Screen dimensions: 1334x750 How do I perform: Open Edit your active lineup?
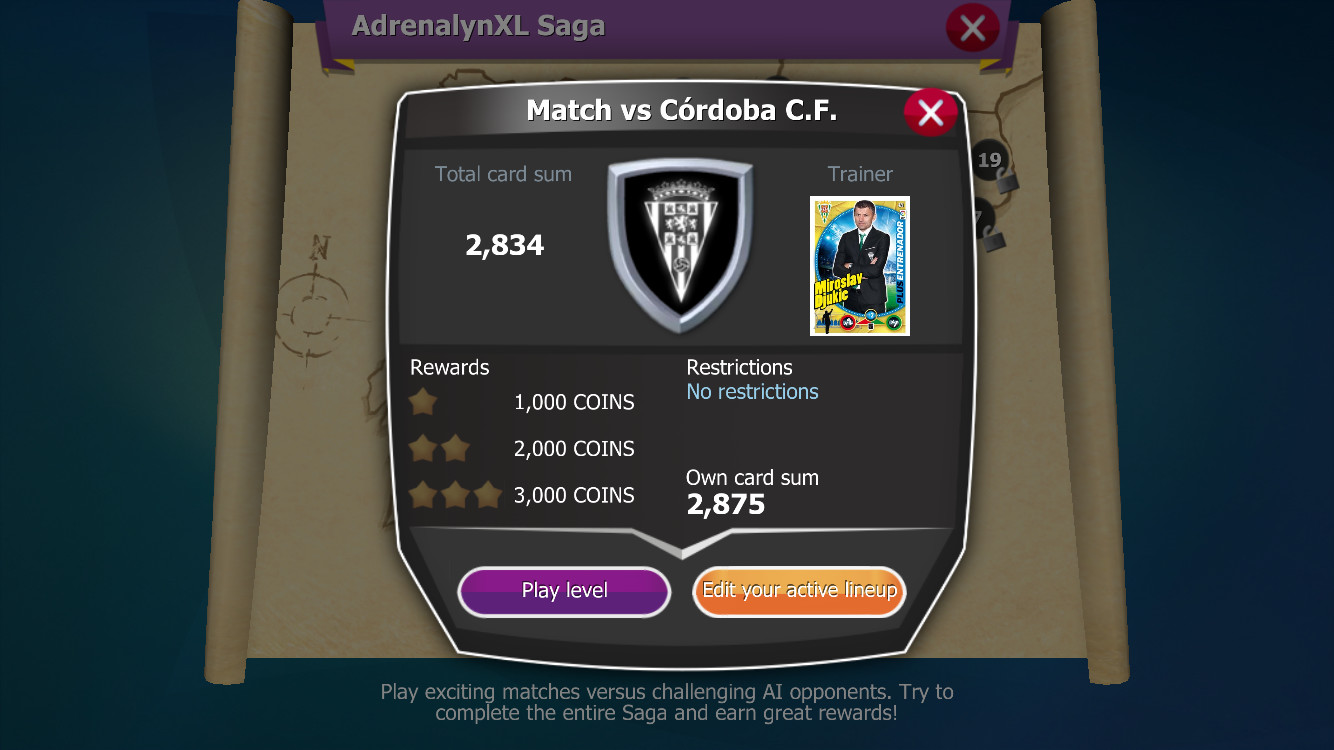pos(799,591)
